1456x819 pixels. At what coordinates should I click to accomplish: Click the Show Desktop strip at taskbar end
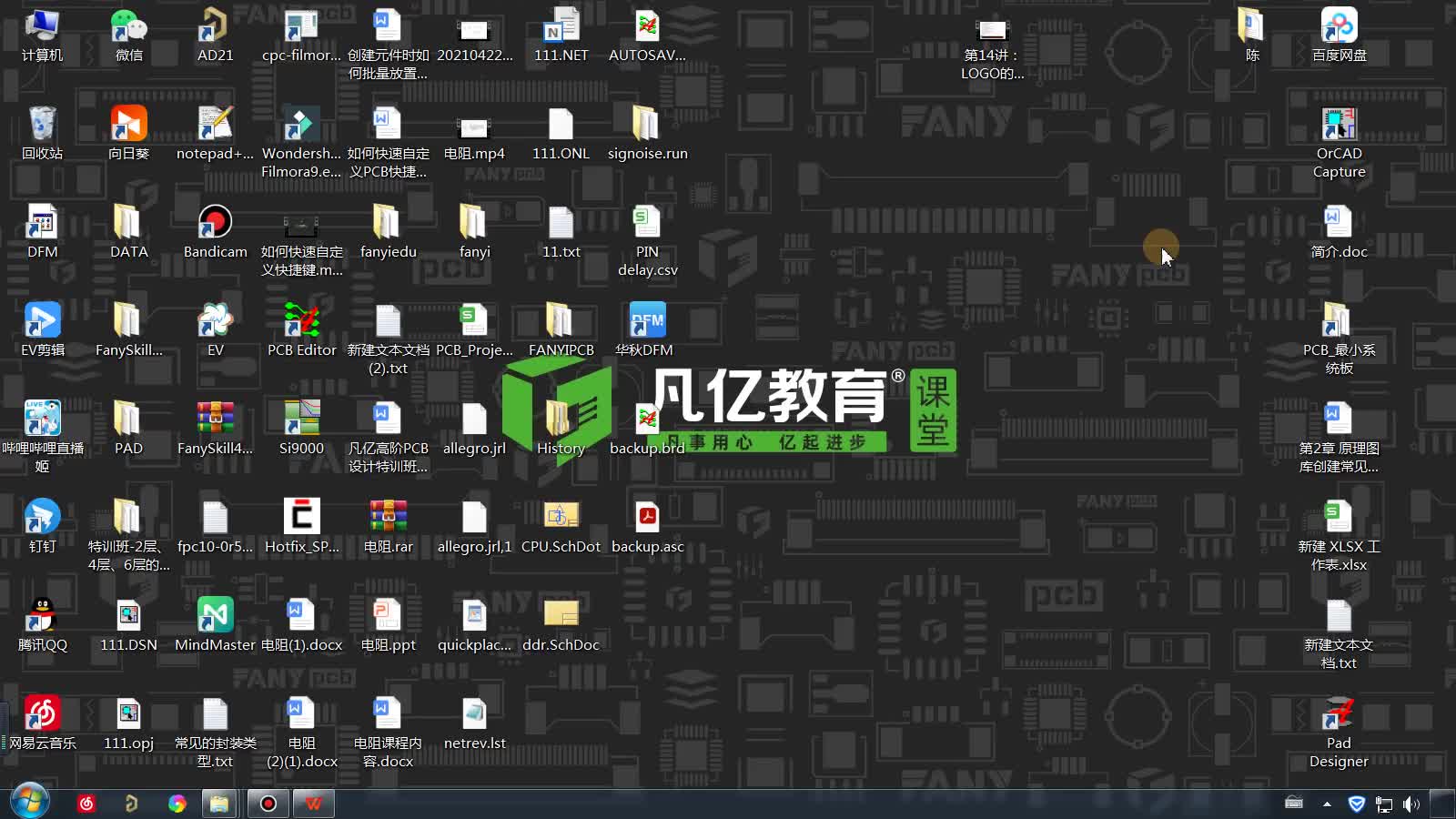[1443, 804]
